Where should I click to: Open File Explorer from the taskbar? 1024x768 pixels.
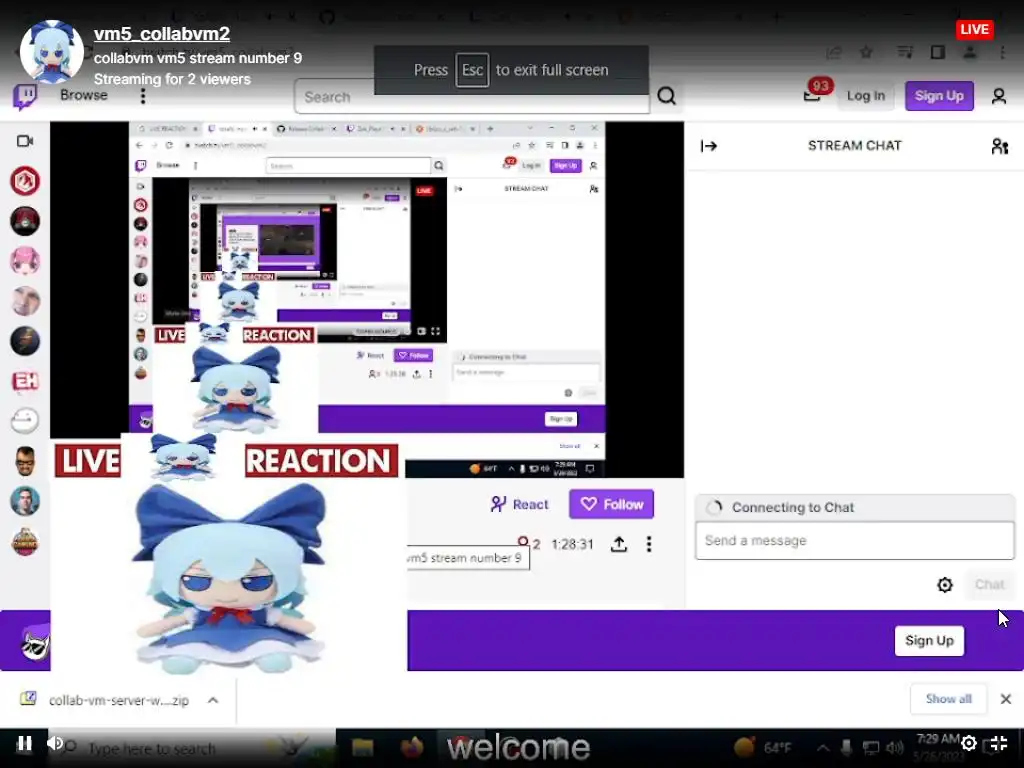(362, 747)
